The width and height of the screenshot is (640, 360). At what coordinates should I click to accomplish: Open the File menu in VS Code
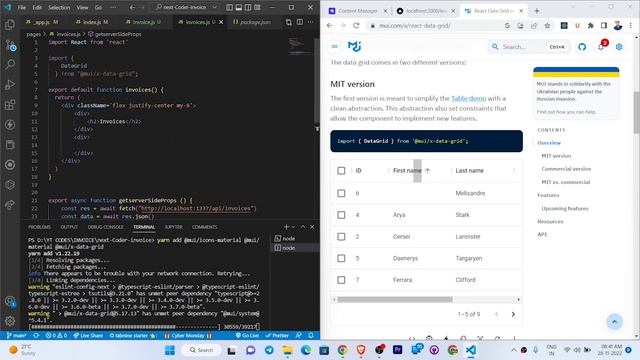coord(22,7)
